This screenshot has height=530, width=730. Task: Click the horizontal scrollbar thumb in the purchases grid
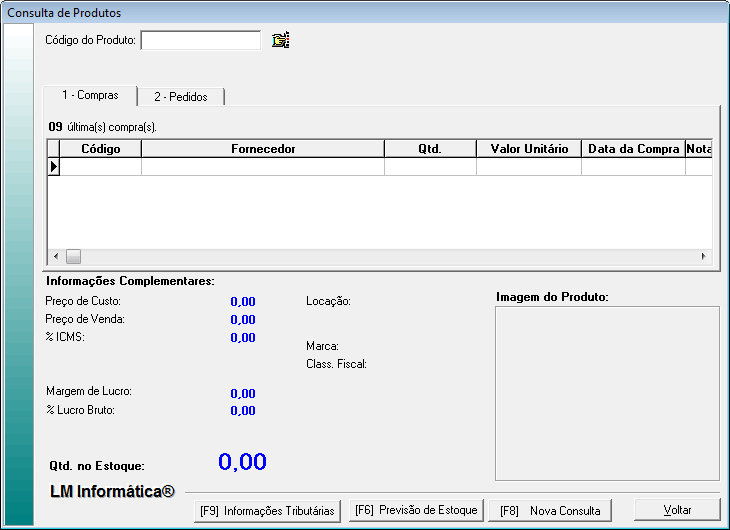pos(73,256)
